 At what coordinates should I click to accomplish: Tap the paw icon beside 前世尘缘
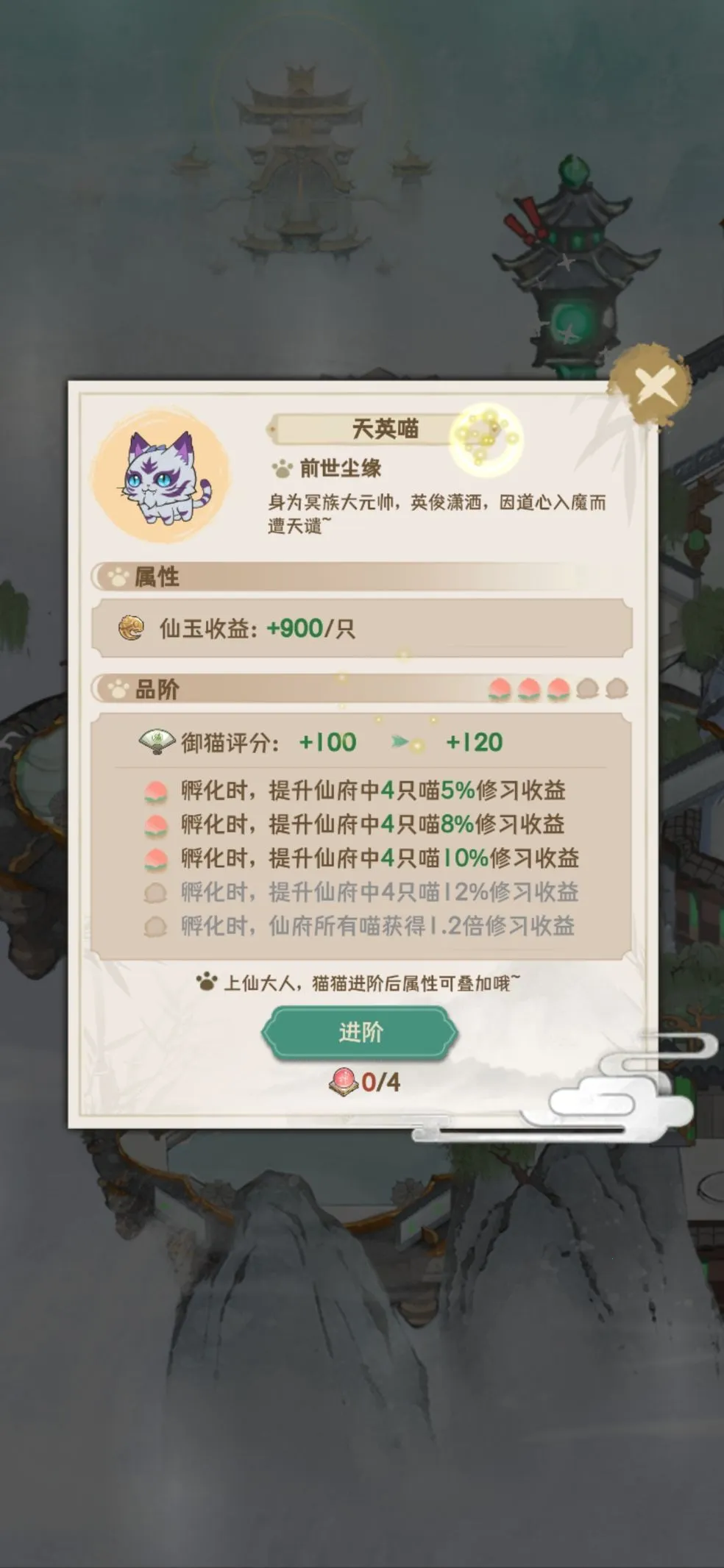283,468
